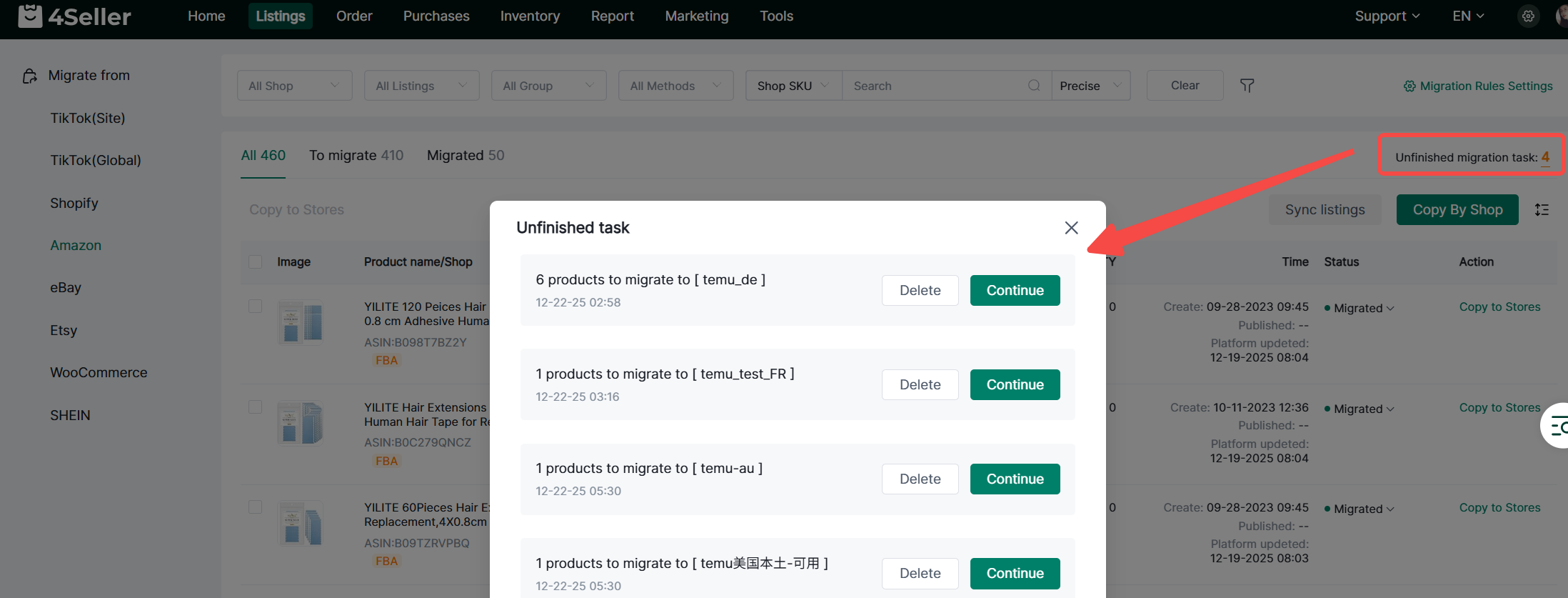Click the Migration Rules Settings gear icon

click(1409, 86)
